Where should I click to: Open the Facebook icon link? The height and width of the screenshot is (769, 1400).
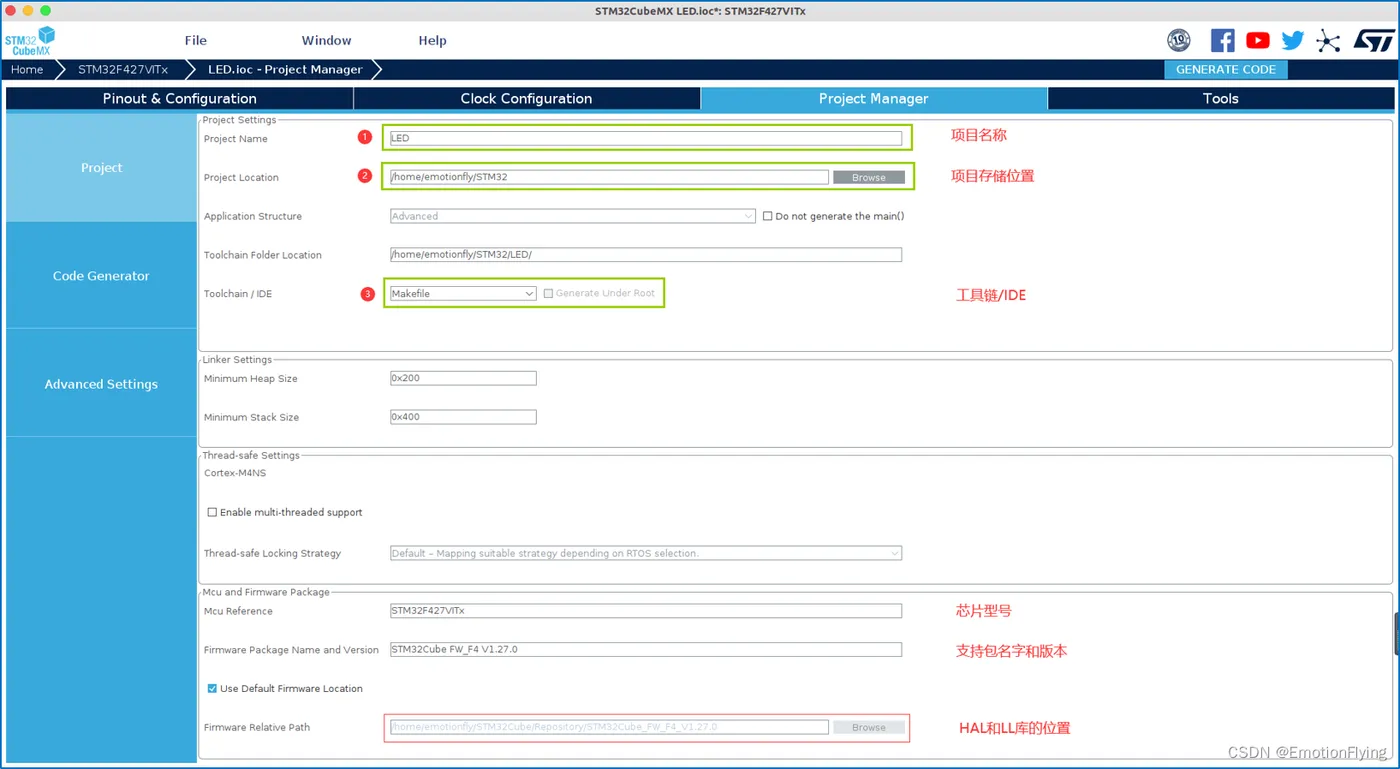click(x=1222, y=40)
